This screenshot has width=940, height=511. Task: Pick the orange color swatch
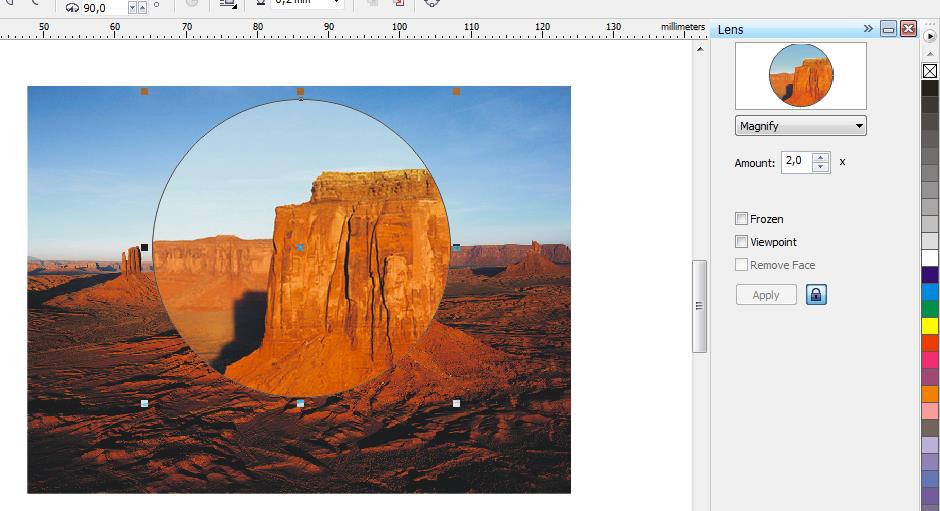(930, 393)
